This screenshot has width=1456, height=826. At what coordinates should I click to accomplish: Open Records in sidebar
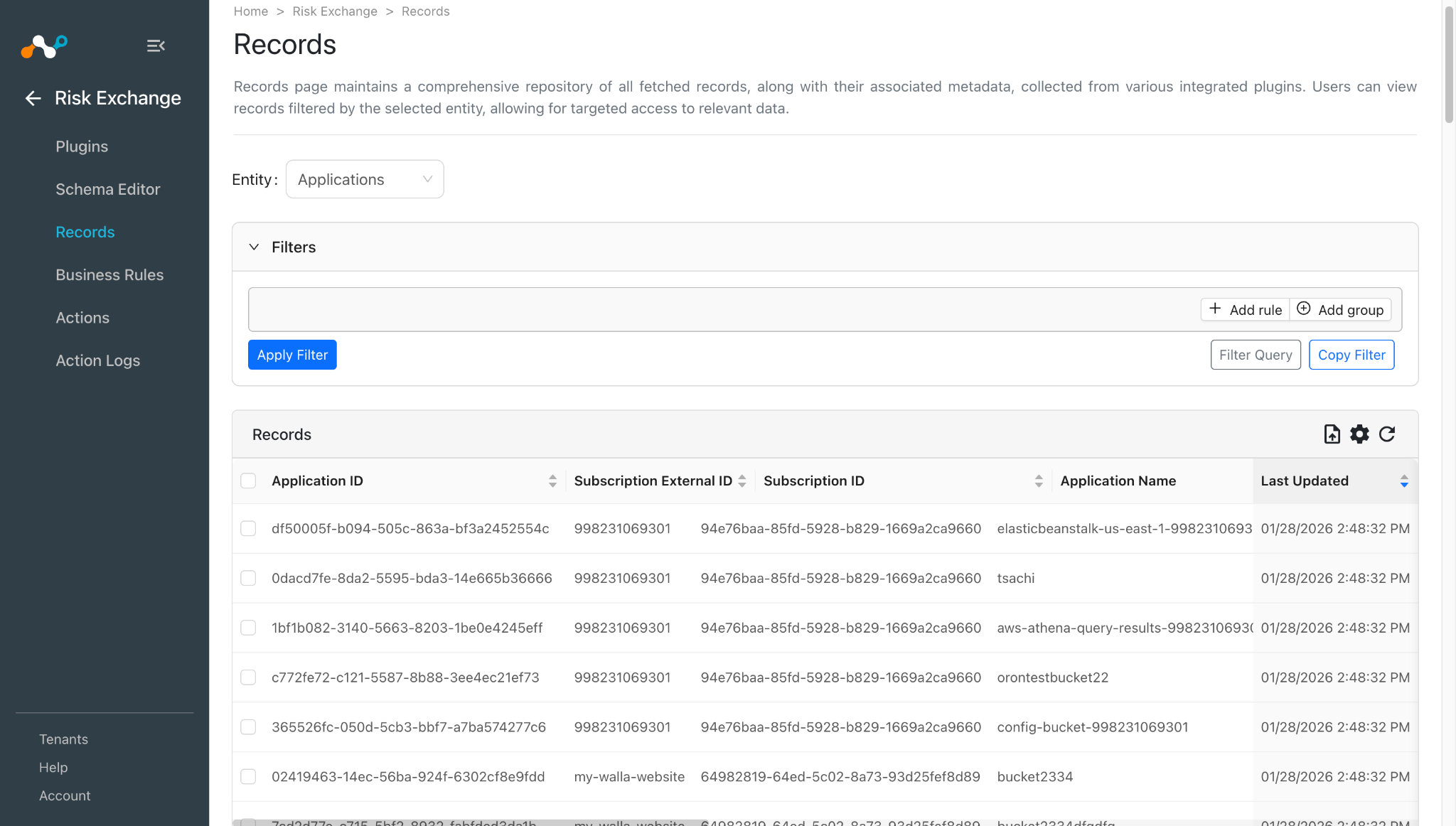tap(85, 232)
